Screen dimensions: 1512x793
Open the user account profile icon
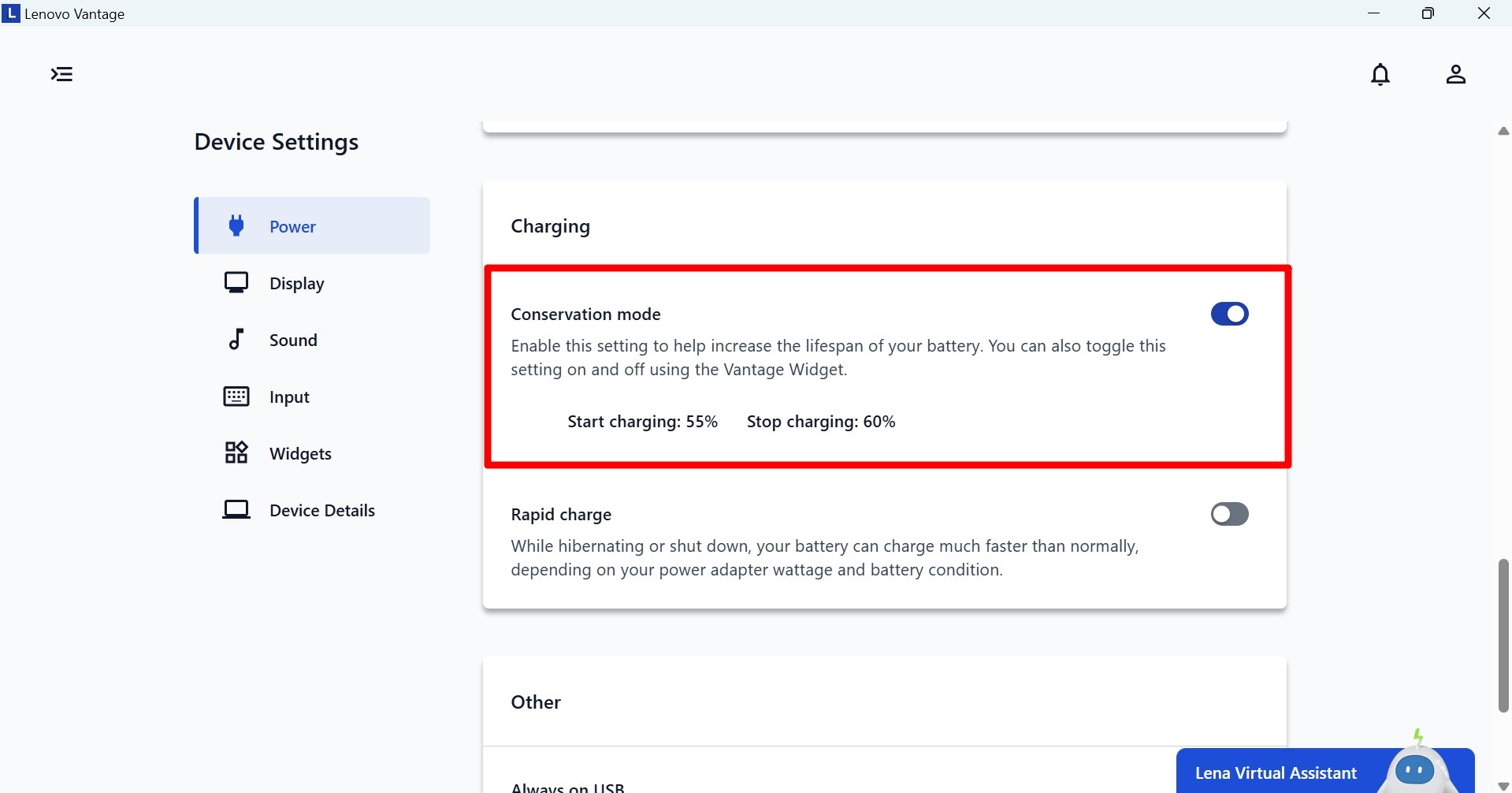point(1455,74)
